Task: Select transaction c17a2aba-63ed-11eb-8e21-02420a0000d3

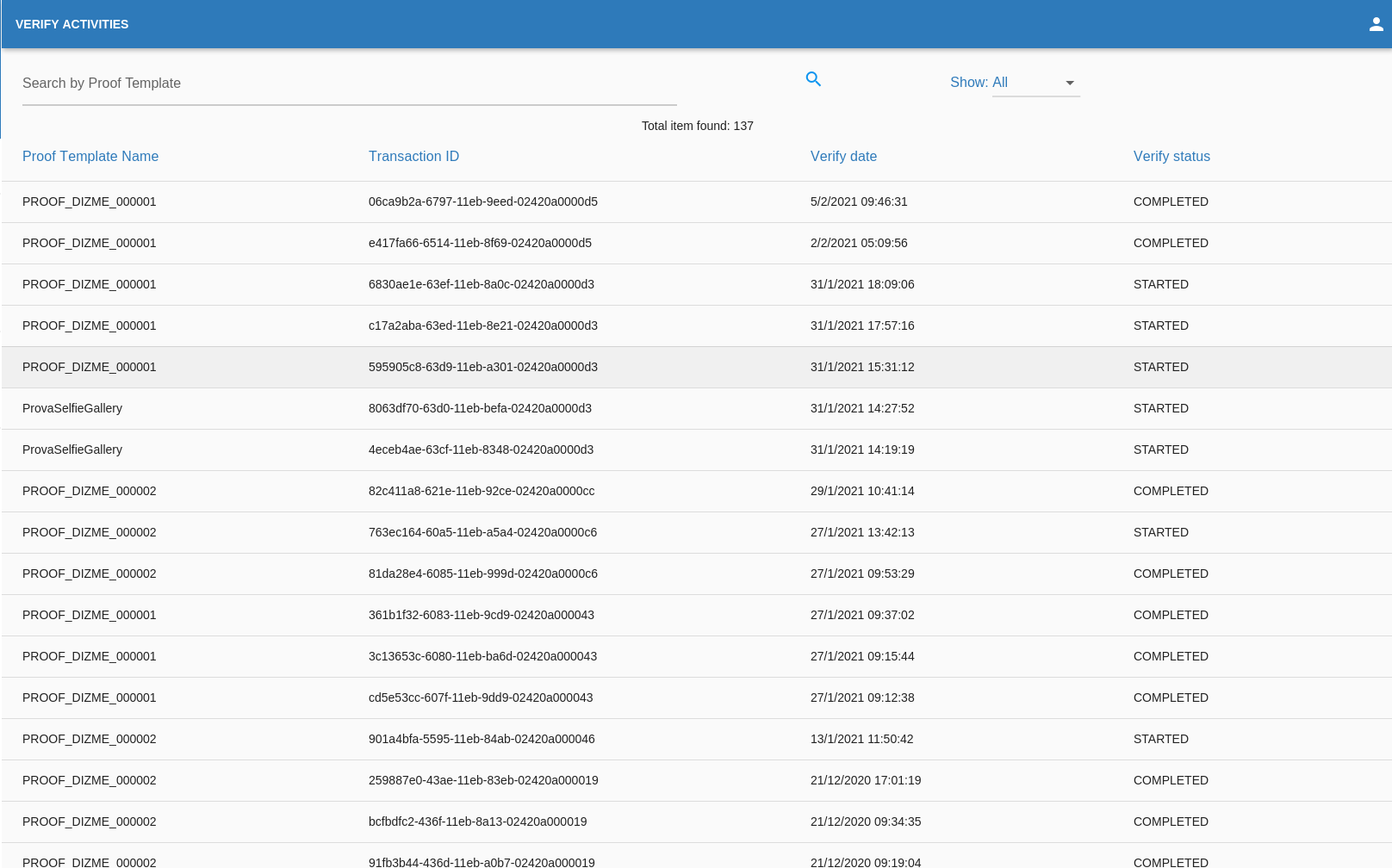Action: coord(483,325)
